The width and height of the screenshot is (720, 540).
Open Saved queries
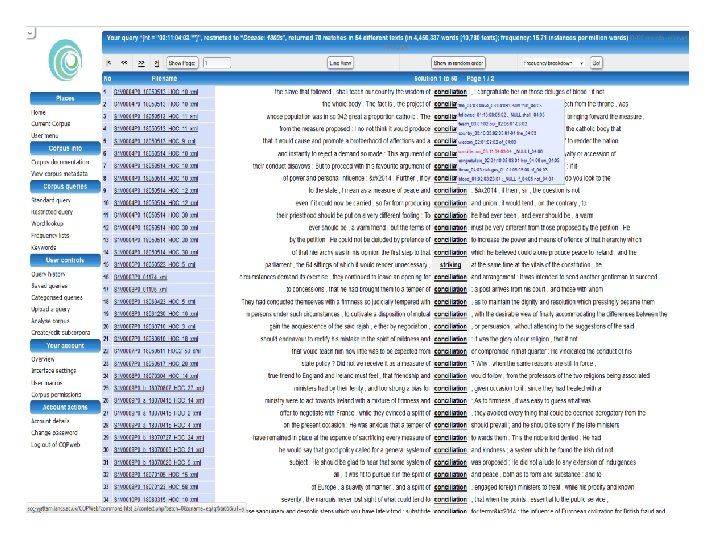[49, 286]
